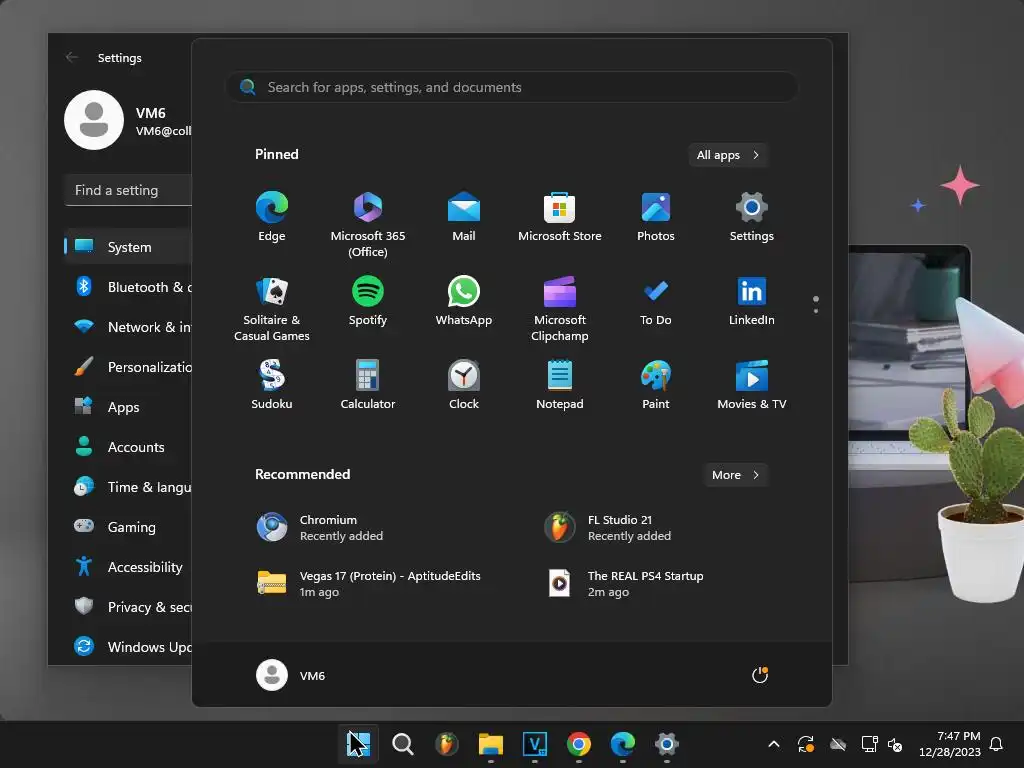Show More recommended items
1024x768 pixels.
pyautogui.click(x=735, y=475)
